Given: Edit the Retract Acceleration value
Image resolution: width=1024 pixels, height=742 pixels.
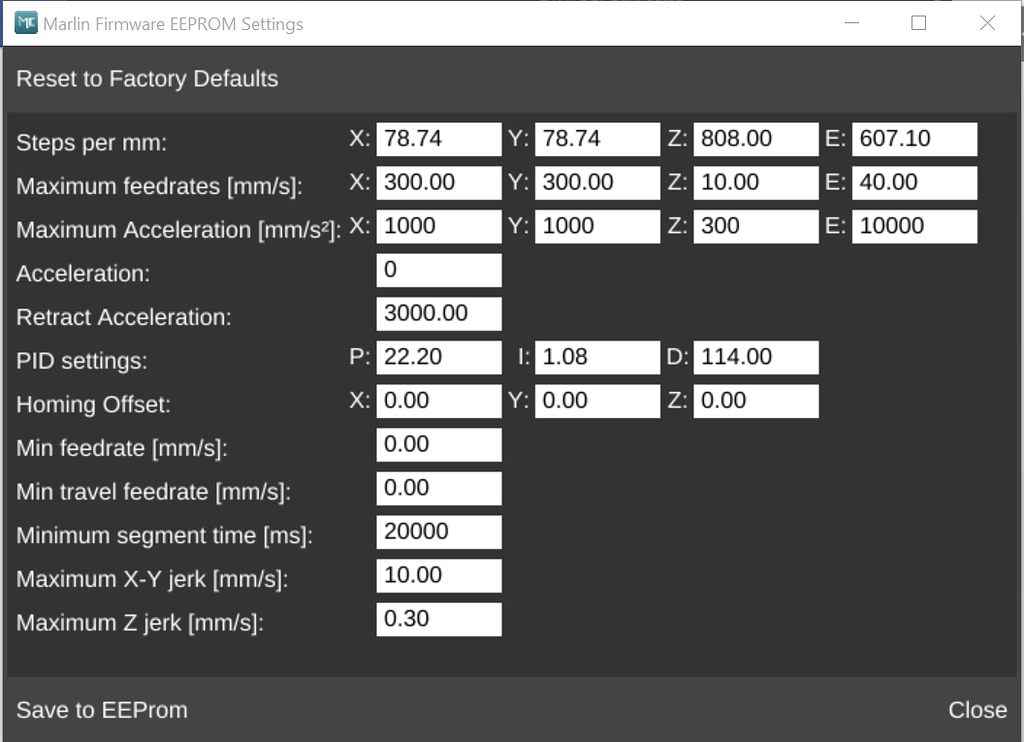Looking at the screenshot, I should click(x=438, y=314).
